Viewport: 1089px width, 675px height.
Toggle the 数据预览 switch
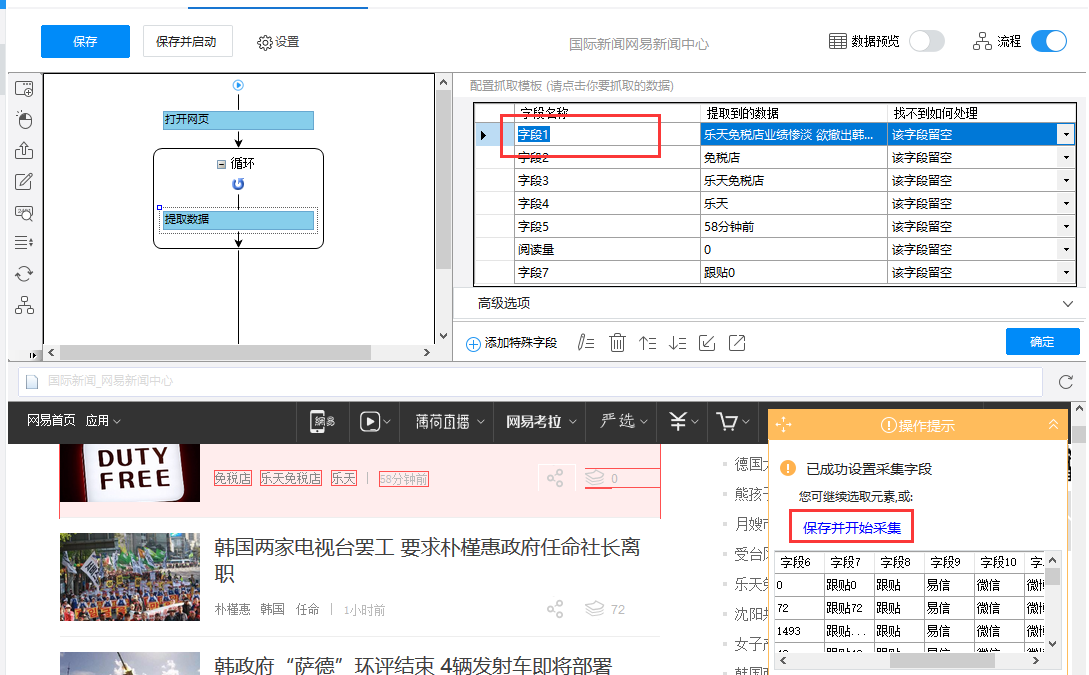coord(926,42)
